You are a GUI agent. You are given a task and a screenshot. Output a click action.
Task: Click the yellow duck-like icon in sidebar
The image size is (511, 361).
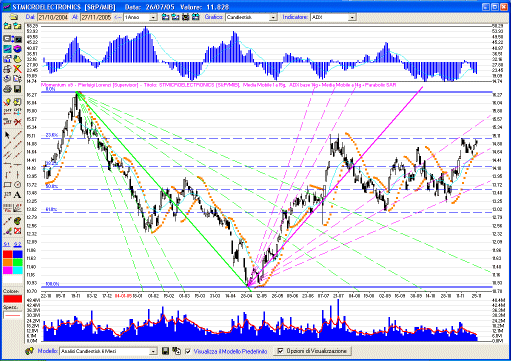click(17, 59)
